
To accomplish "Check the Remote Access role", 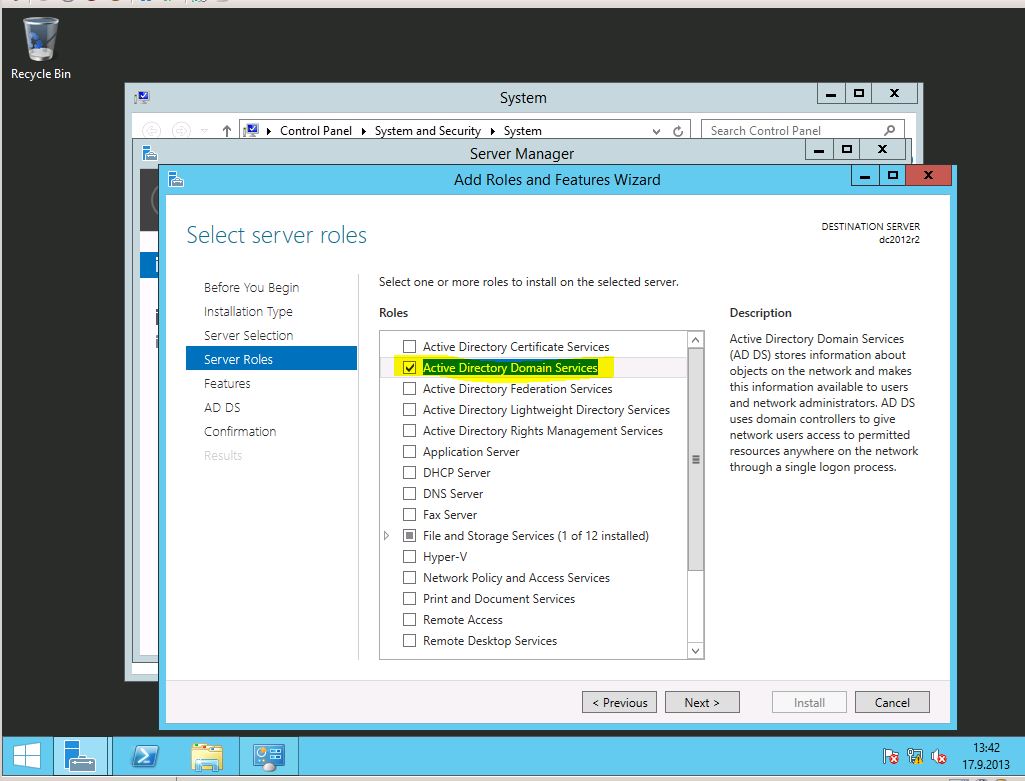I will click(x=409, y=619).
